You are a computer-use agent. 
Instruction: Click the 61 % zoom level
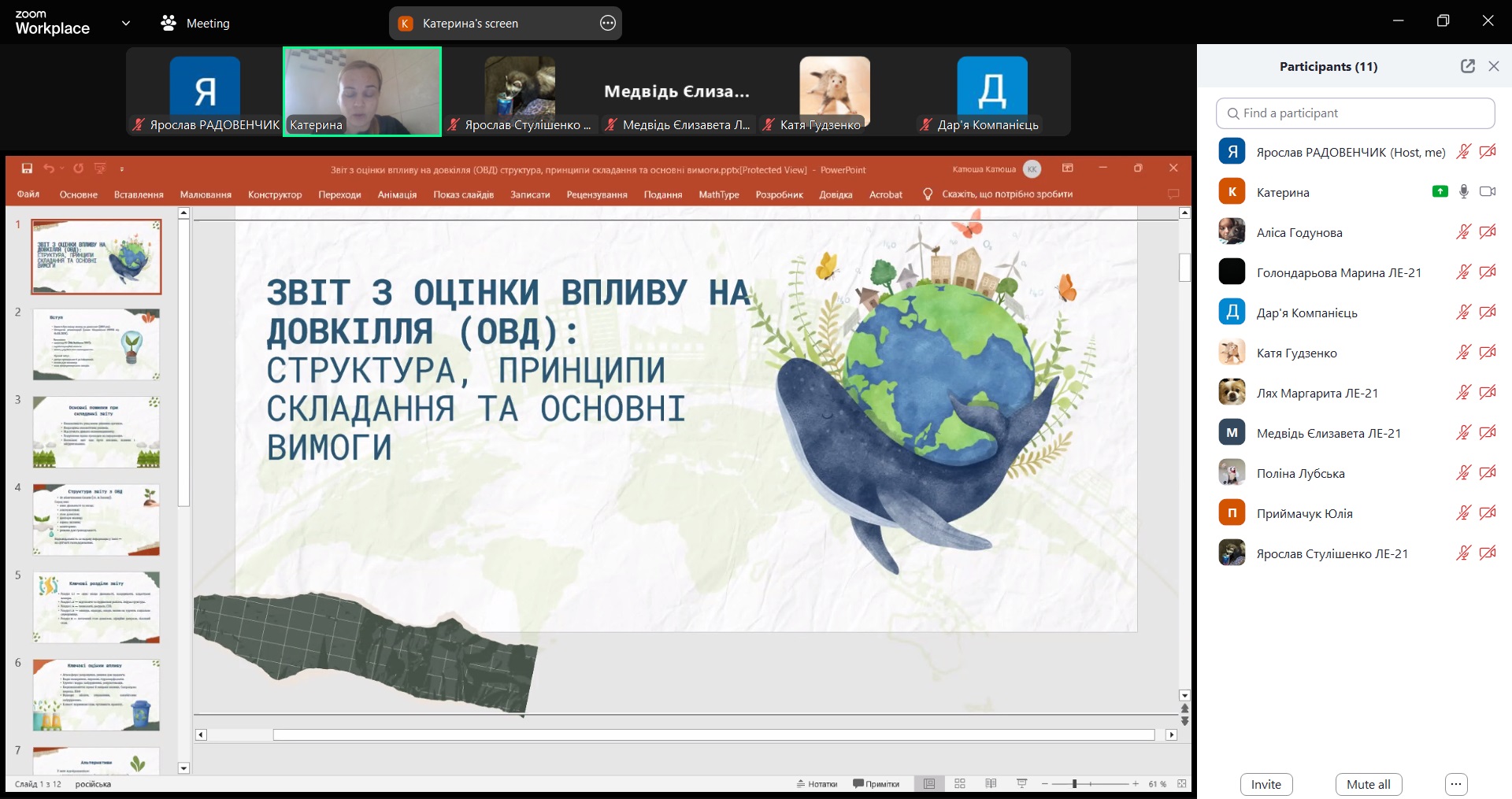point(1158,784)
